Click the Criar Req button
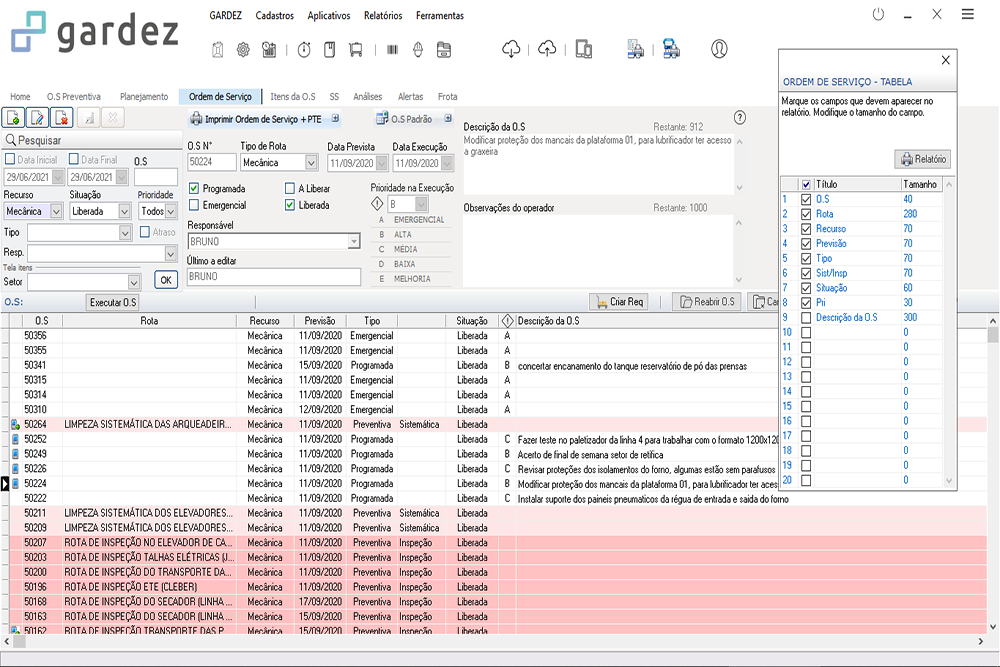Viewport: 1000px width, 667px height. point(619,302)
